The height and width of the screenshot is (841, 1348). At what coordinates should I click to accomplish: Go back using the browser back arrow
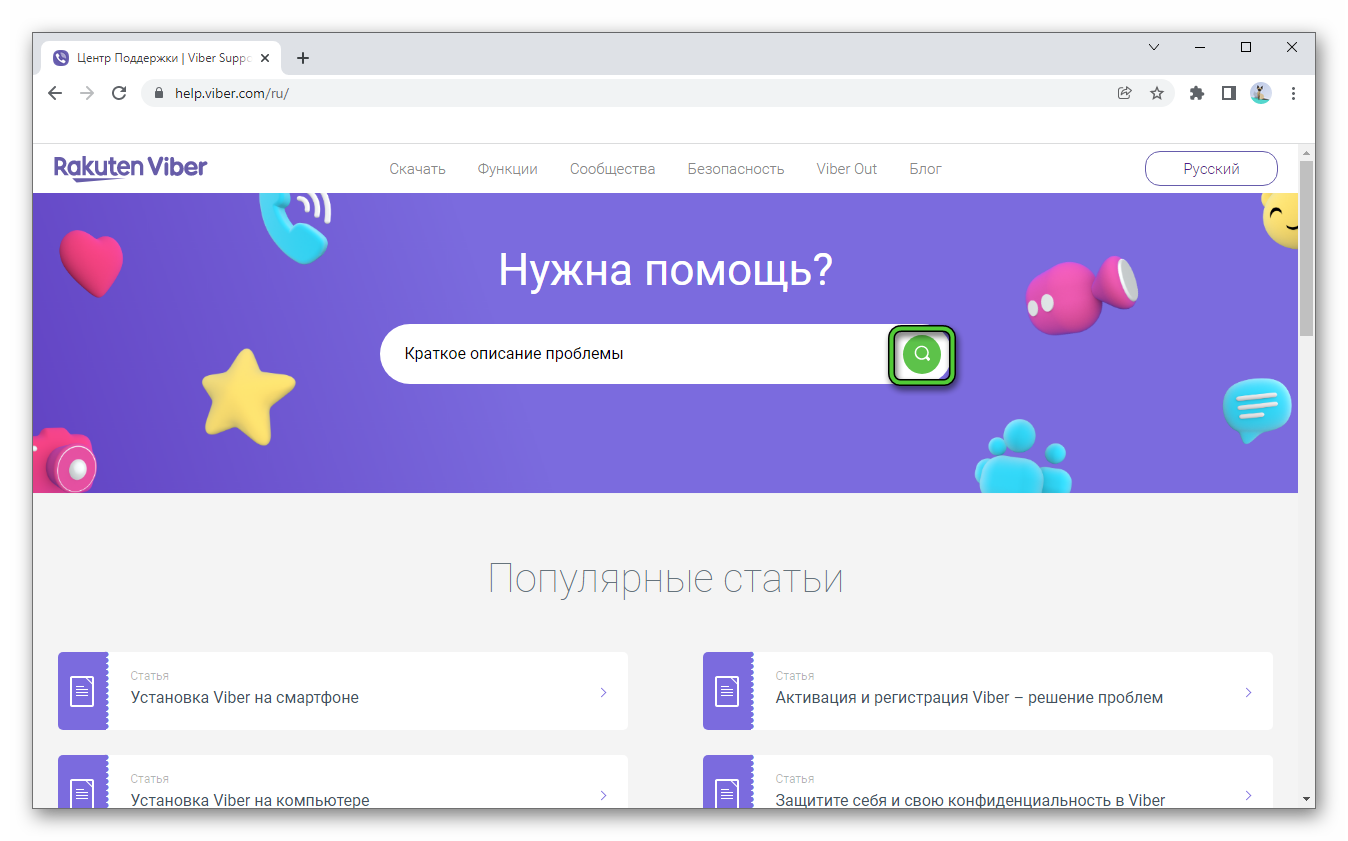pyautogui.click(x=55, y=93)
